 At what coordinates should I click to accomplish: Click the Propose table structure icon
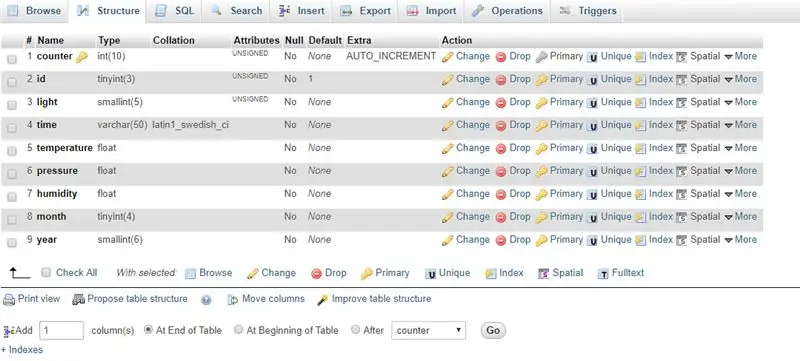[x=78, y=299]
